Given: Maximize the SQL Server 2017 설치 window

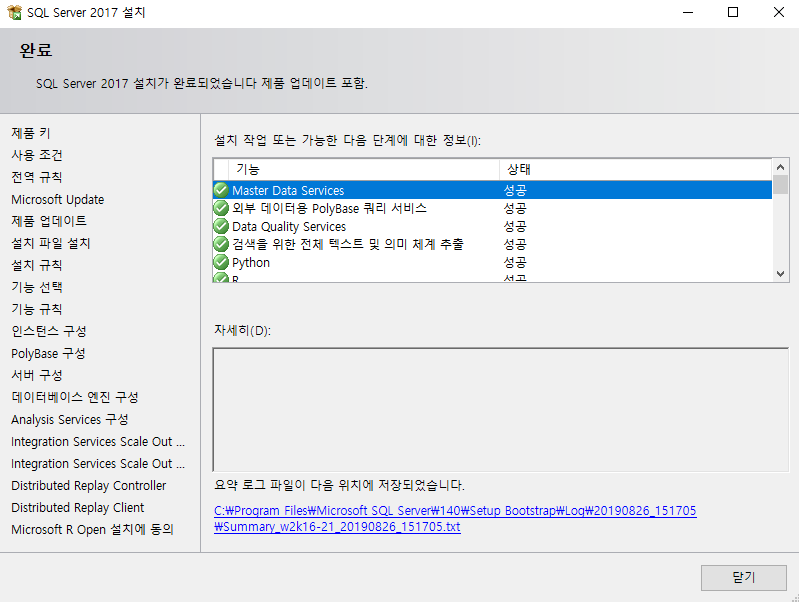Looking at the screenshot, I should 733,12.
